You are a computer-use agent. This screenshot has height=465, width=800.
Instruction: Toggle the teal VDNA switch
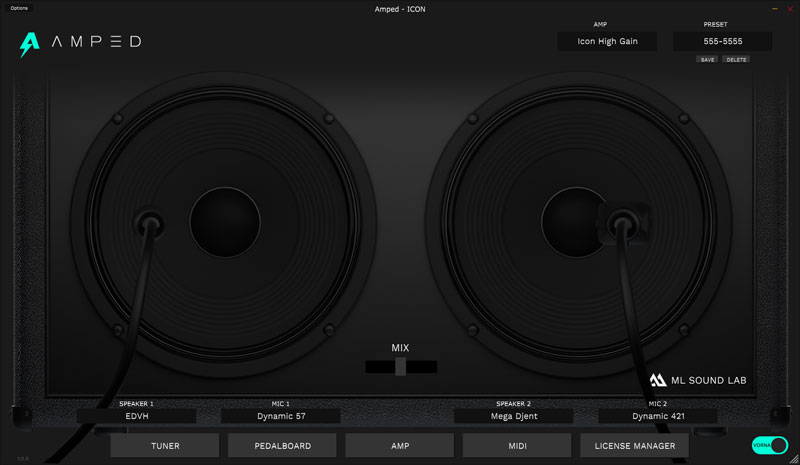tap(770, 445)
